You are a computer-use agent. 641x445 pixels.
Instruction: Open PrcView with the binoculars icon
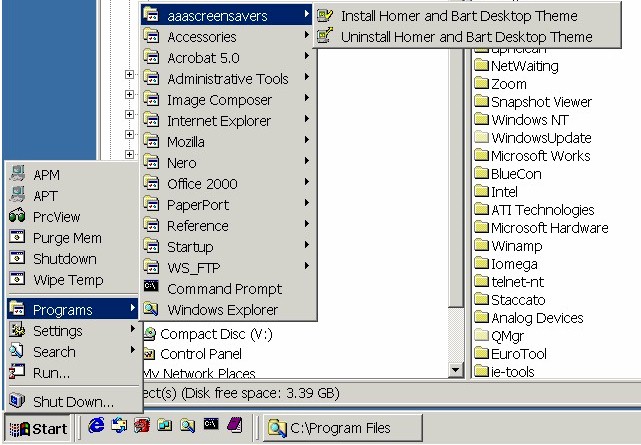pyautogui.click(x=72, y=217)
